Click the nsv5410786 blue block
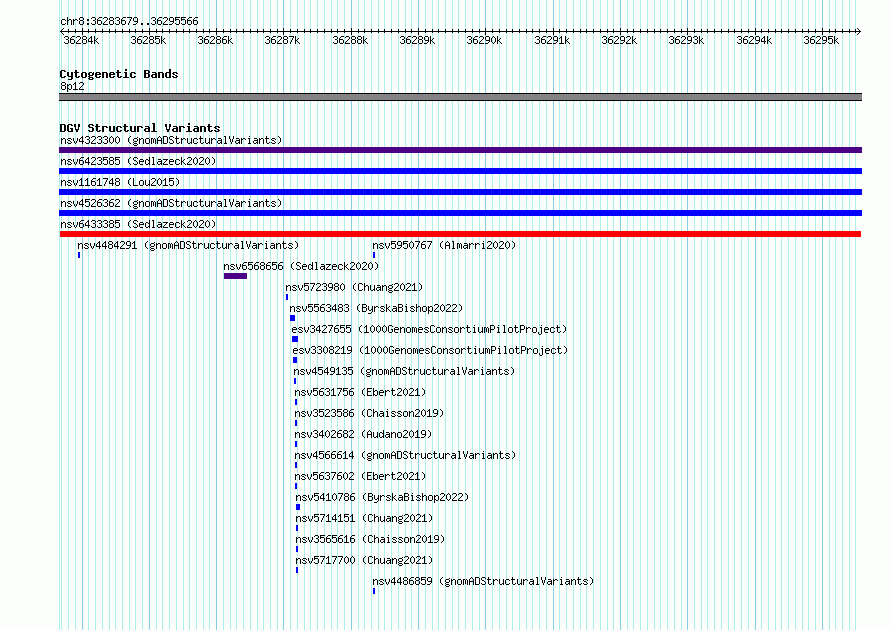Viewport: 890px width, 630px height. [298, 507]
